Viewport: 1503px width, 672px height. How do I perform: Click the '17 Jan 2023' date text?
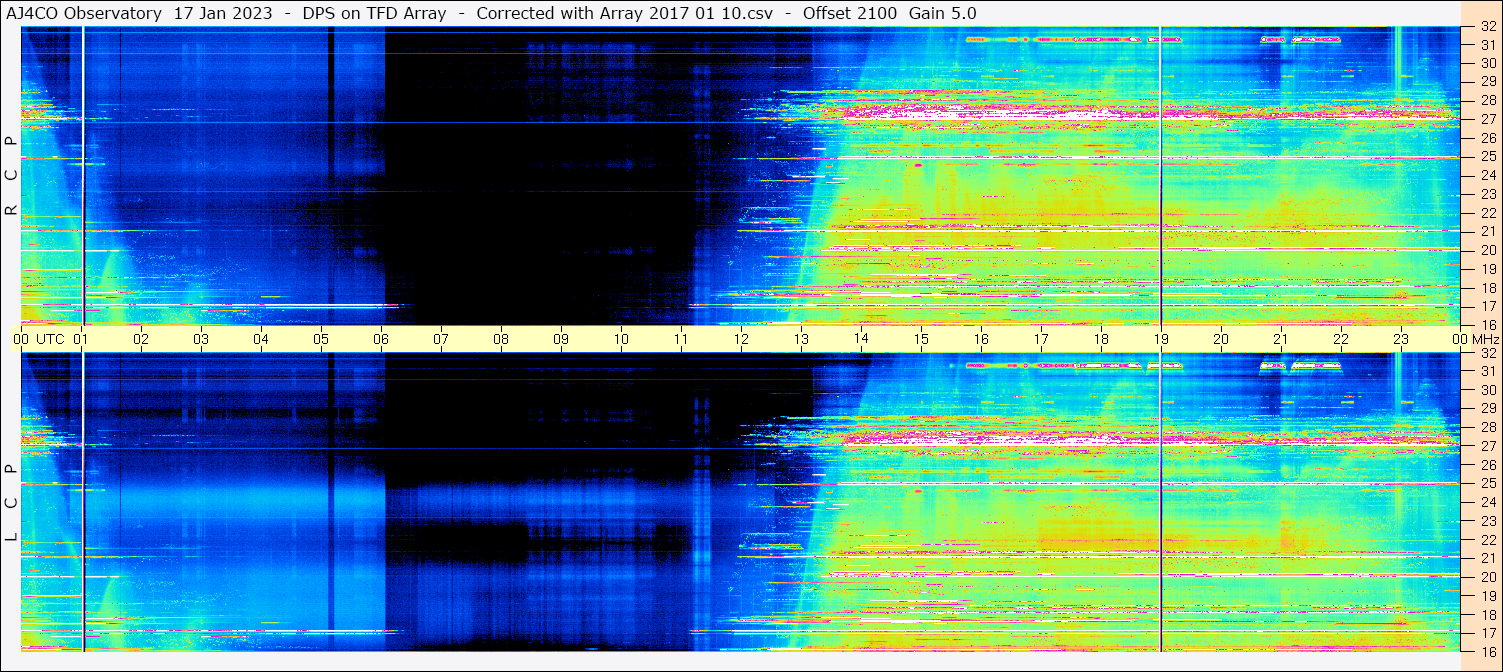(223, 13)
